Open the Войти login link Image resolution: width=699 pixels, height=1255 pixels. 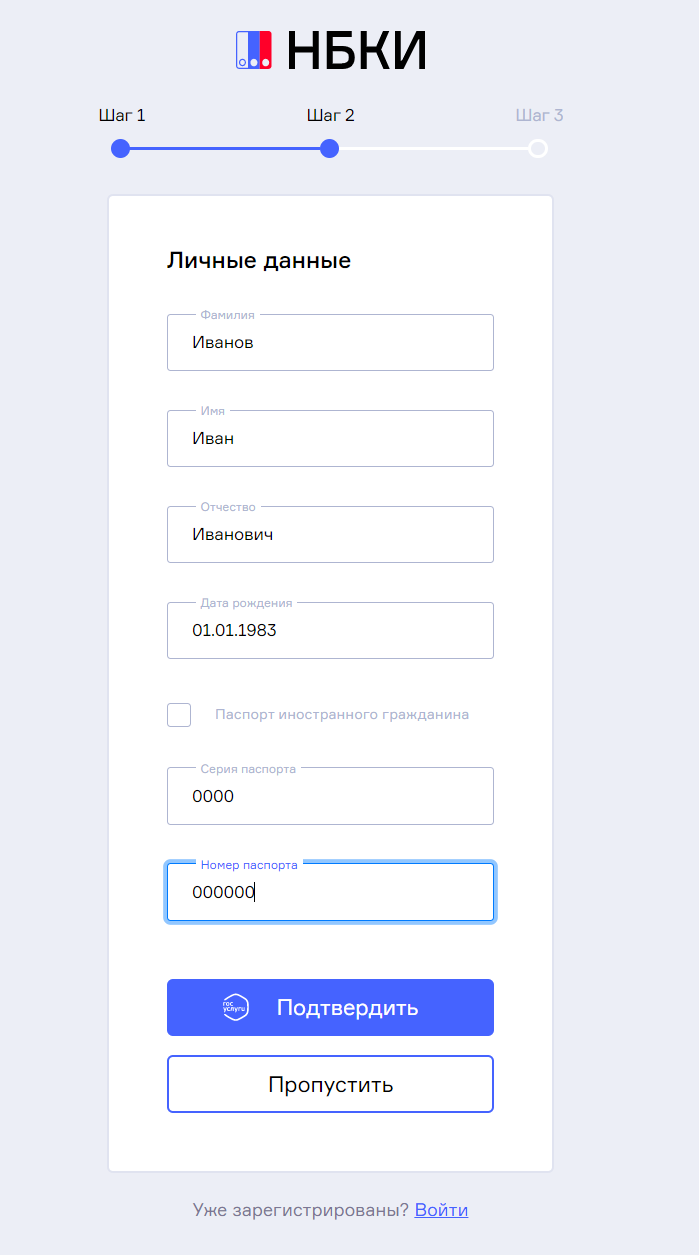point(441,1210)
